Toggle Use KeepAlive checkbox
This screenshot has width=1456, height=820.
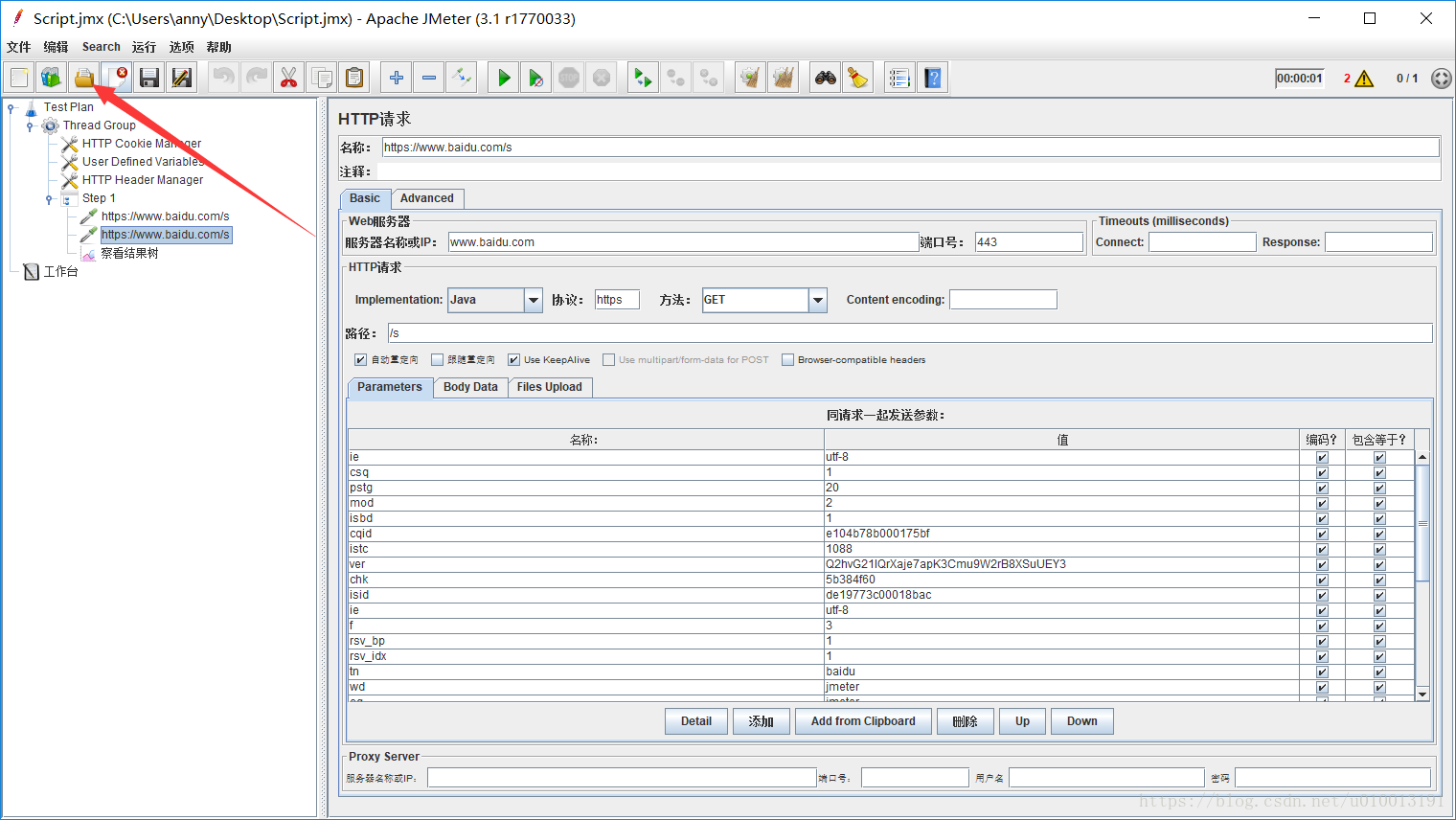click(513, 360)
